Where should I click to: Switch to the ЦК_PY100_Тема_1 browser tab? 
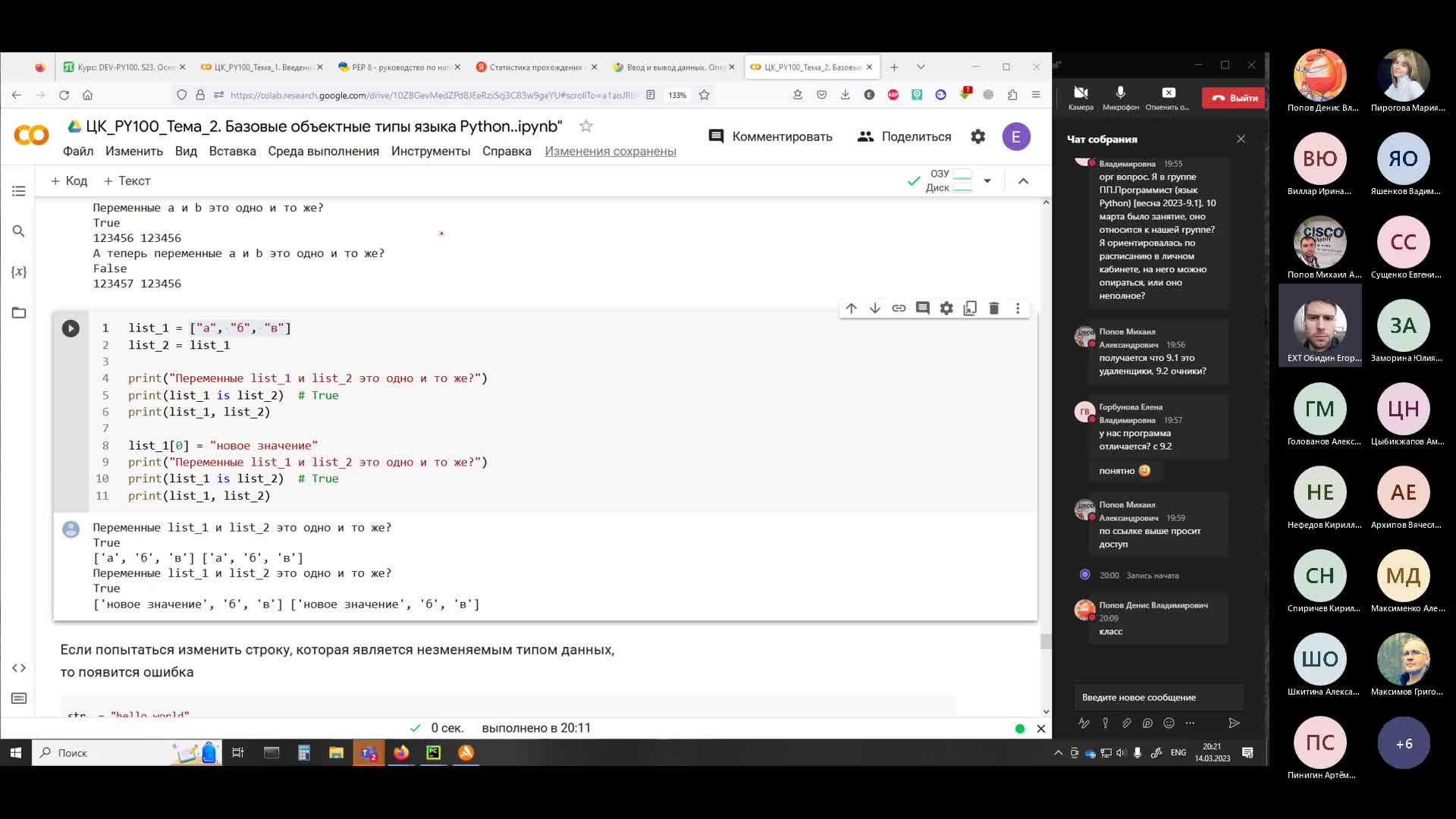(x=262, y=67)
